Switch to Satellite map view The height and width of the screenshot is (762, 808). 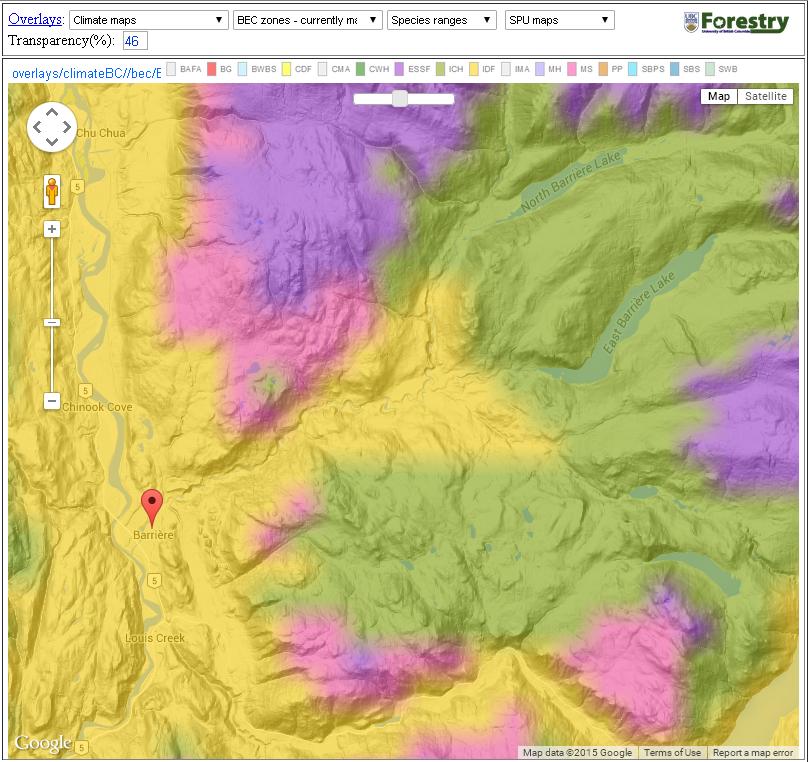tap(765, 96)
